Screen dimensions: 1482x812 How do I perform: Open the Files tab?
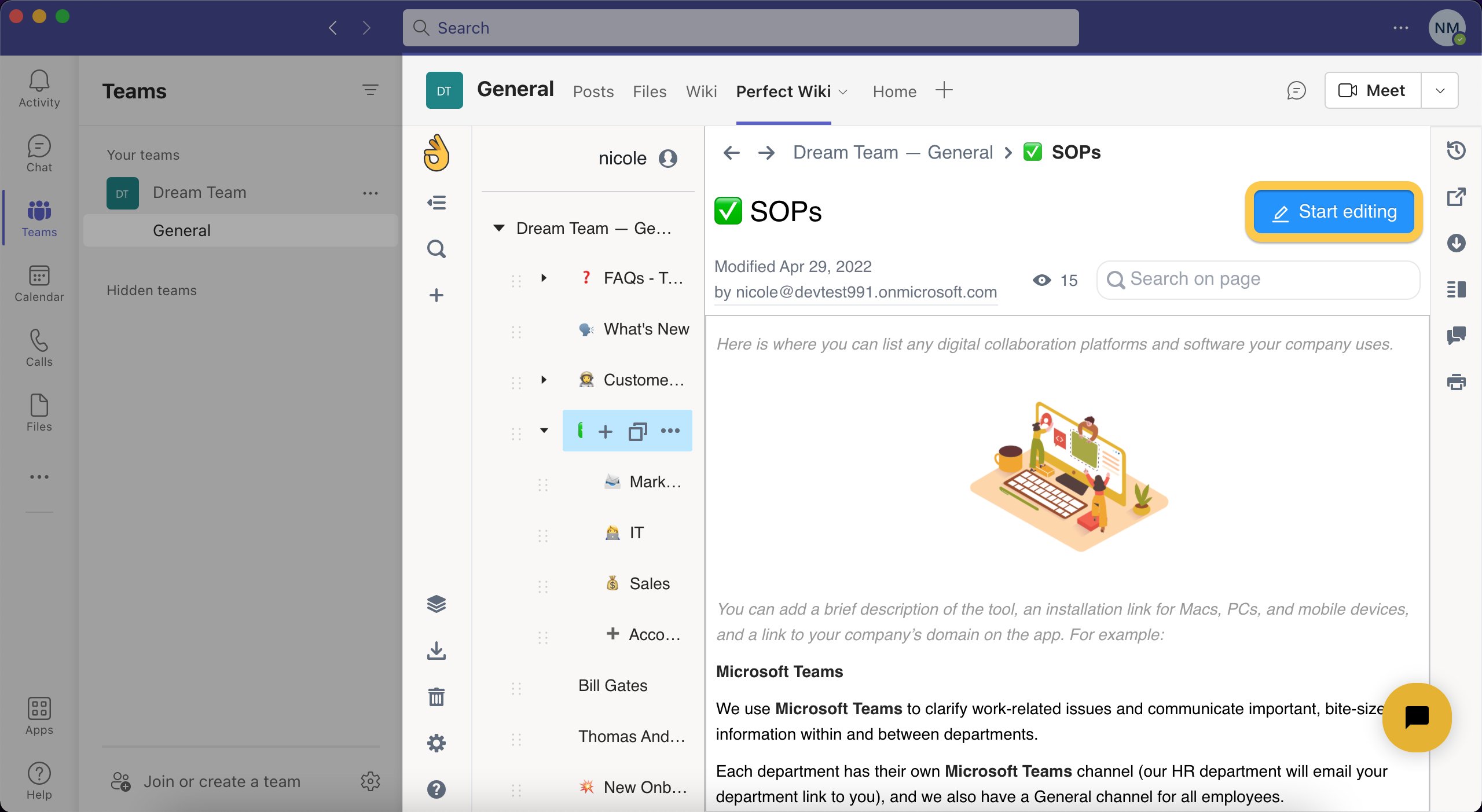650,91
